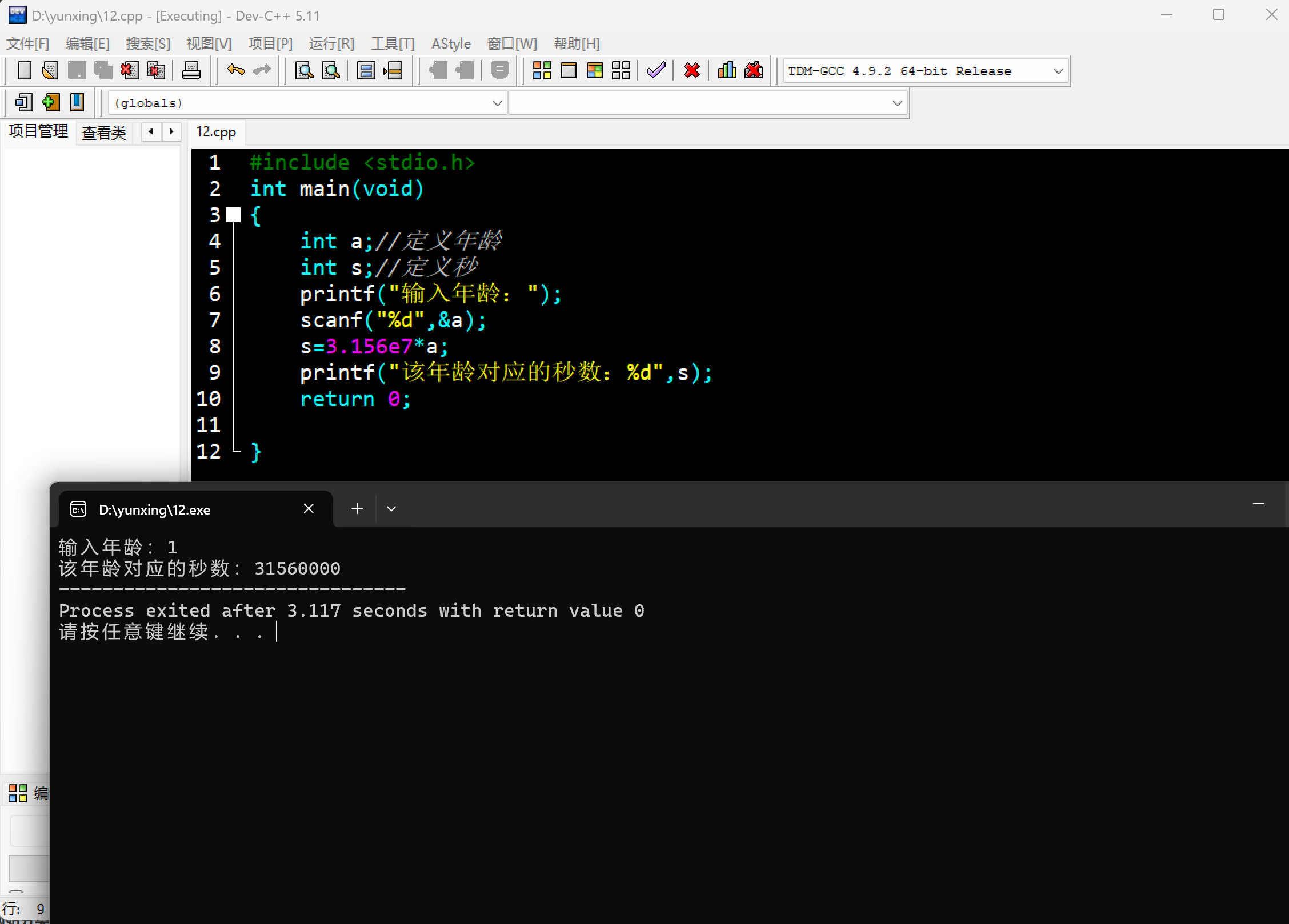
Task: Click the purple Syntax Check checkmark
Action: tap(656, 71)
